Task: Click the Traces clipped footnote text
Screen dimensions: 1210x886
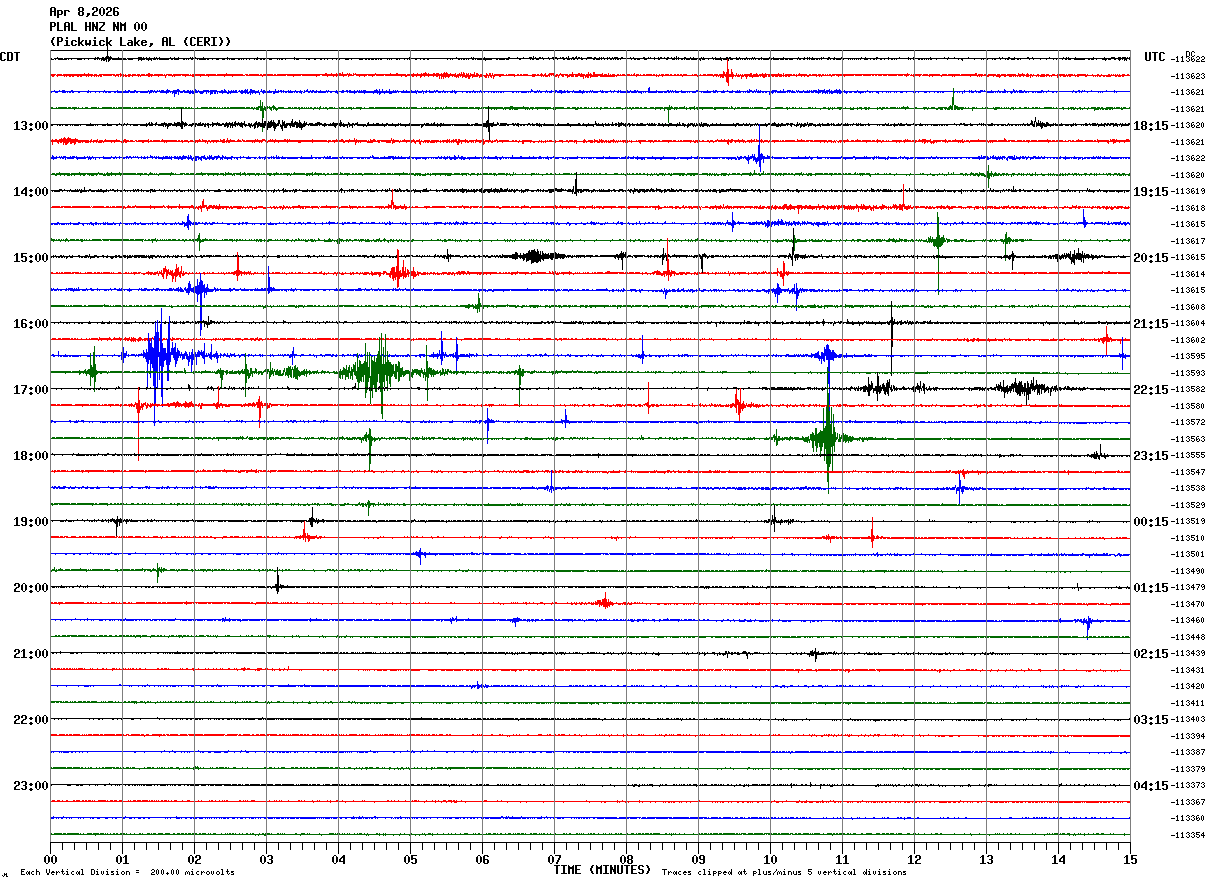Action: point(784,873)
